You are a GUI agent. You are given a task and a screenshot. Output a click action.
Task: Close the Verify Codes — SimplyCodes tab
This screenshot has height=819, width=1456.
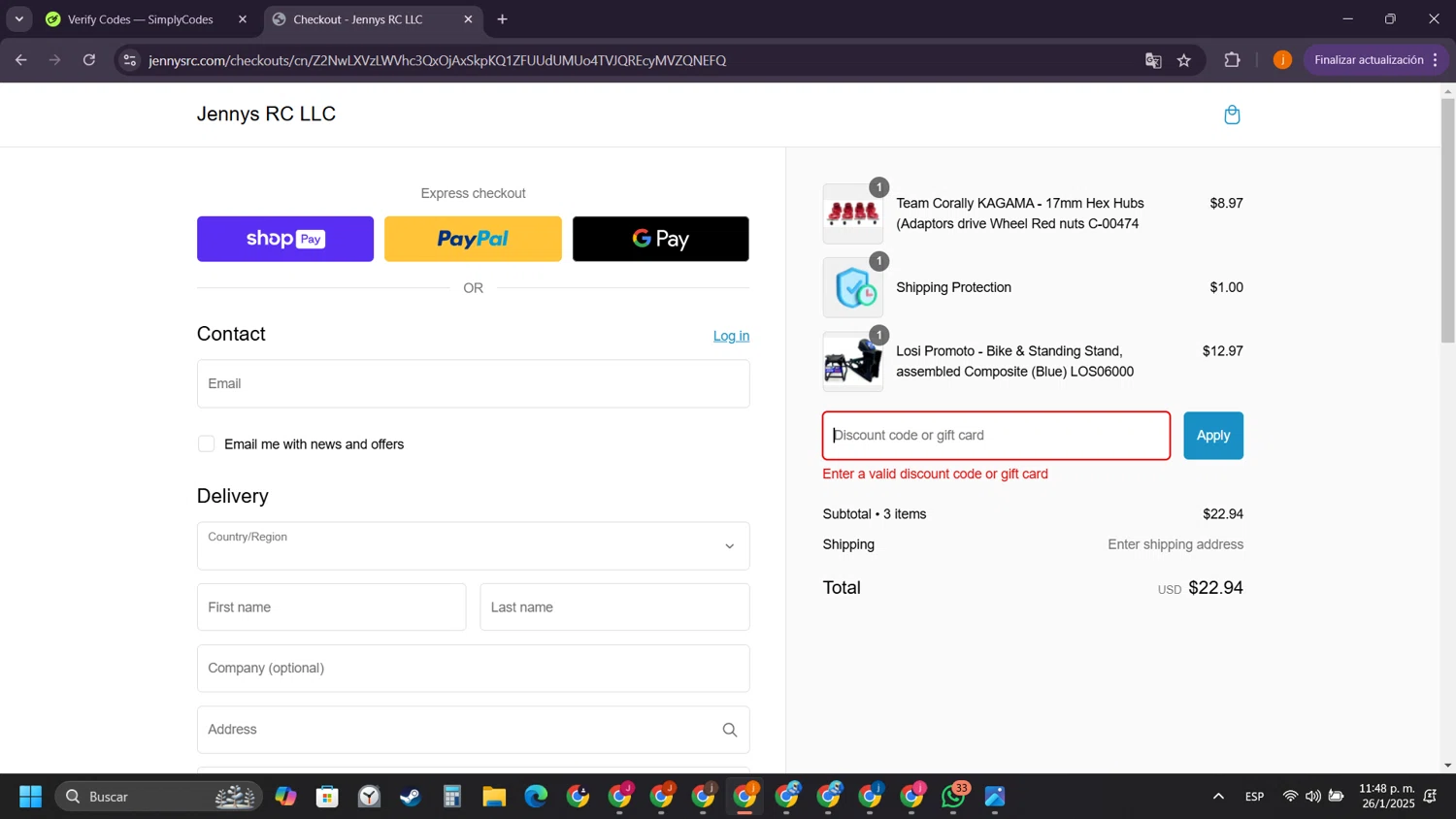click(243, 19)
